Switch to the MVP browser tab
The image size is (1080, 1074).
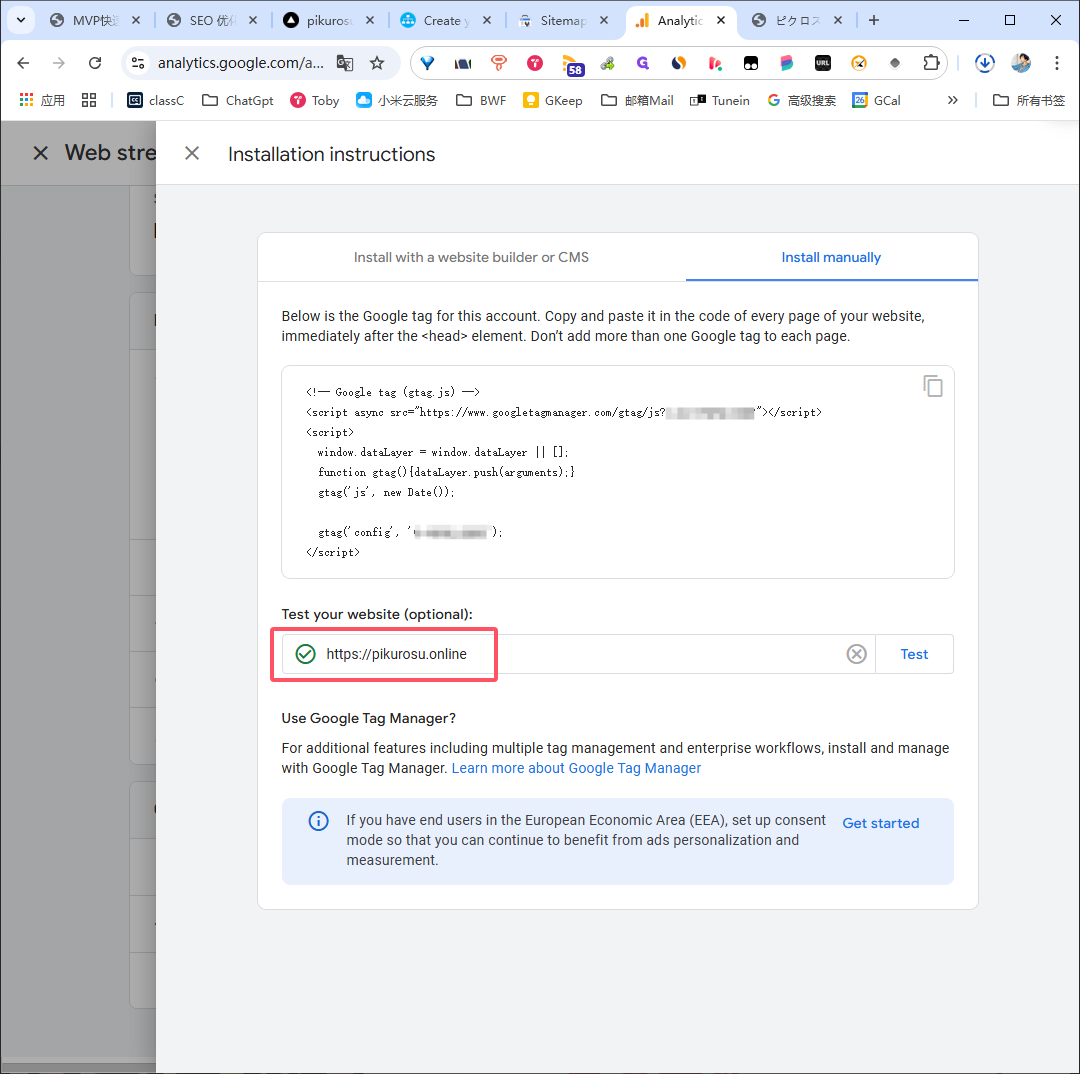[94, 21]
